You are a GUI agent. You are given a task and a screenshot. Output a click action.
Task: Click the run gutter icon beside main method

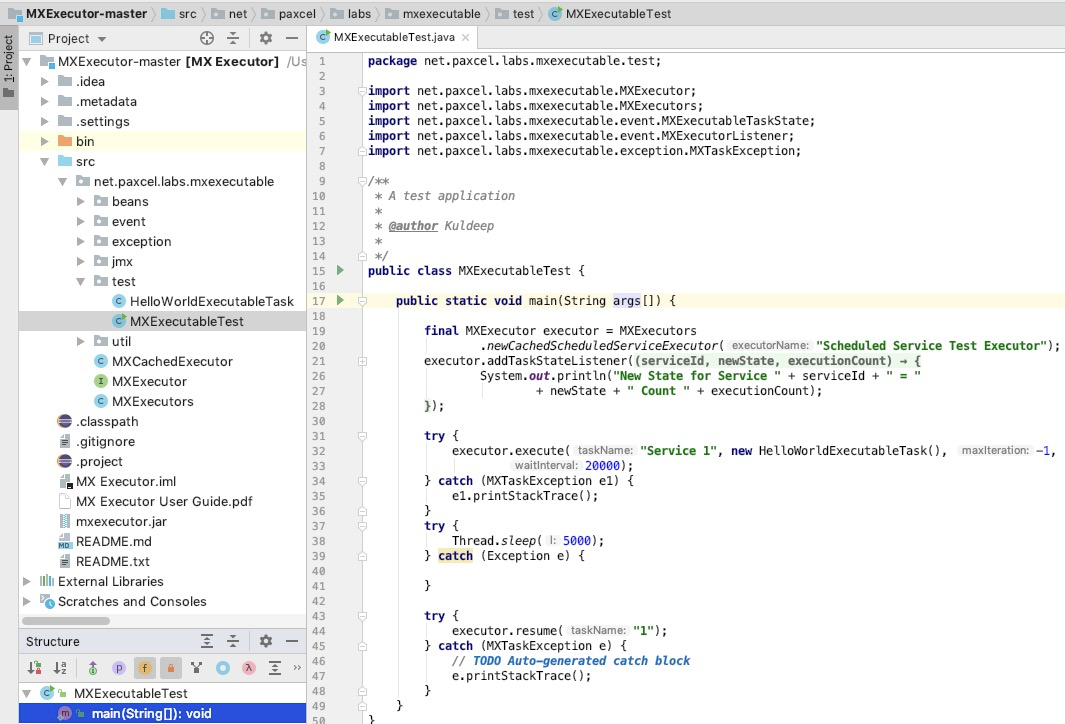[340, 300]
